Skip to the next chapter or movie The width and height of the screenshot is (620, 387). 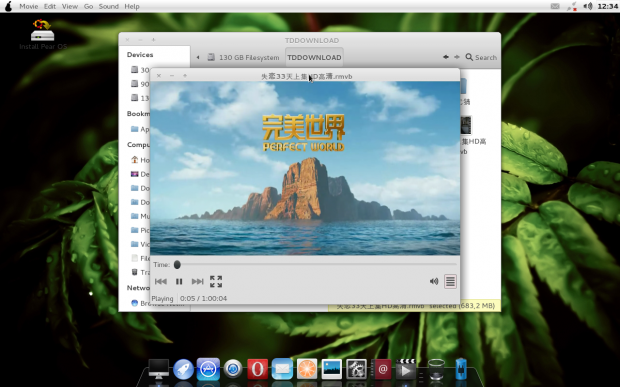tap(197, 281)
